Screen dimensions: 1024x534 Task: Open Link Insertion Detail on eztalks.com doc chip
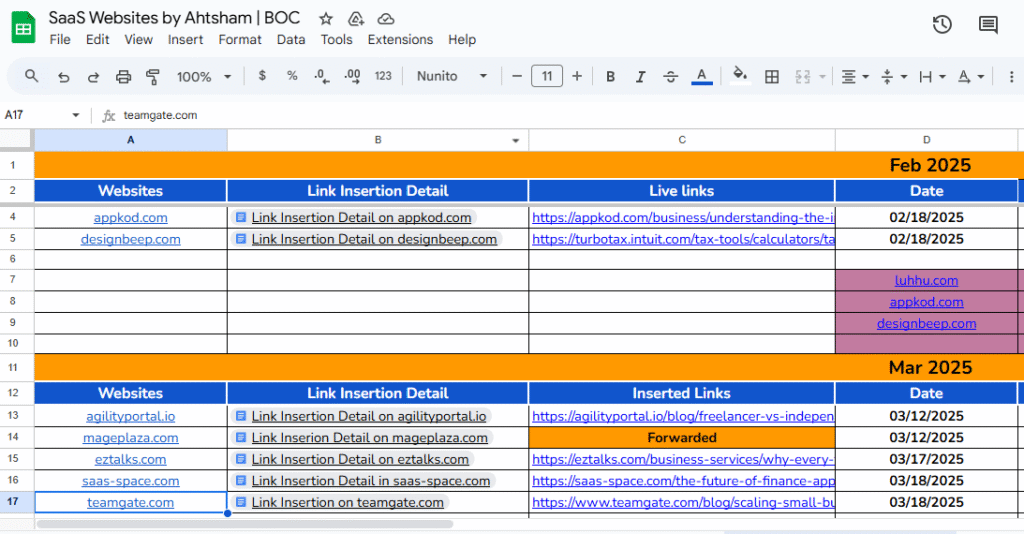click(x=353, y=460)
